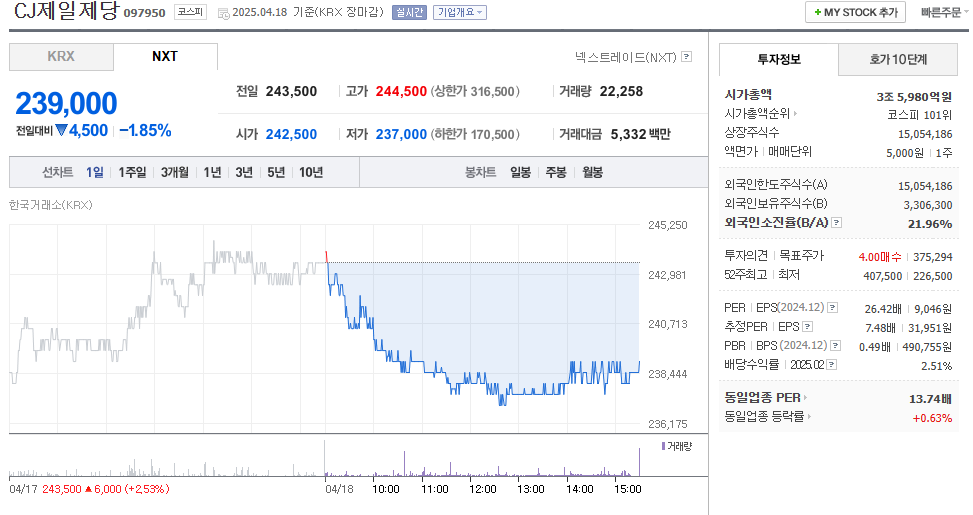Click the 26.42배 PER value
973x515 pixels.
(883, 309)
